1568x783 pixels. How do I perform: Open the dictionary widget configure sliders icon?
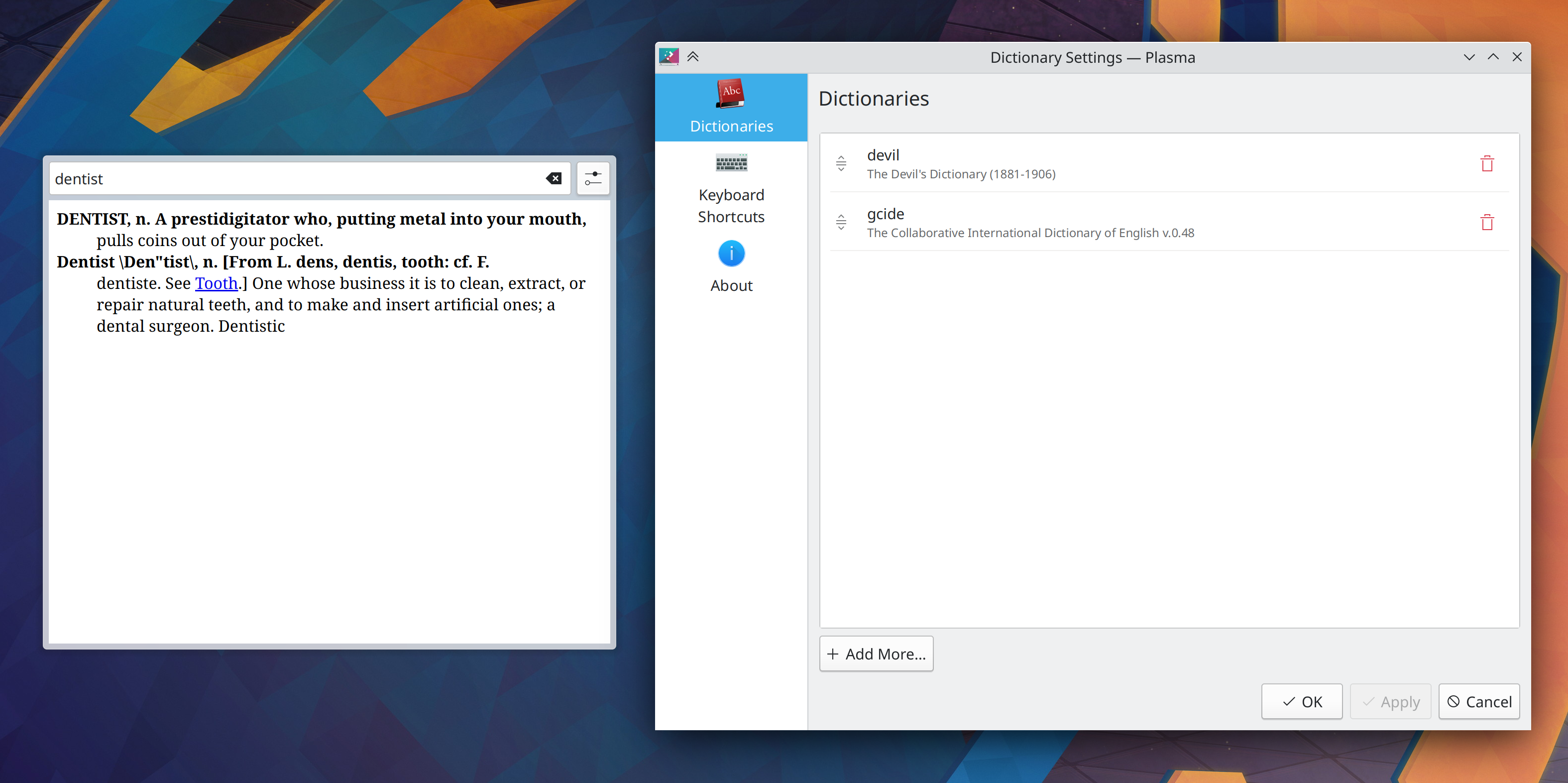592,178
